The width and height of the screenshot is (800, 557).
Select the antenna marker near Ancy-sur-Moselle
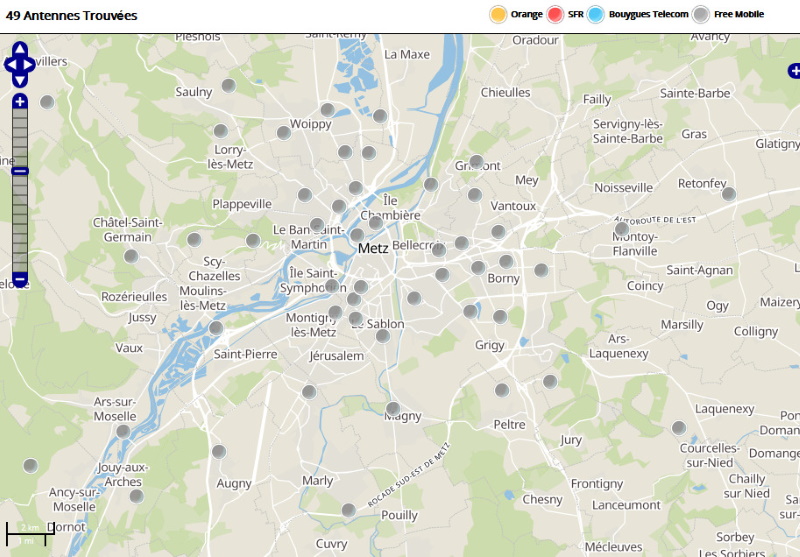pyautogui.click(x=136, y=496)
